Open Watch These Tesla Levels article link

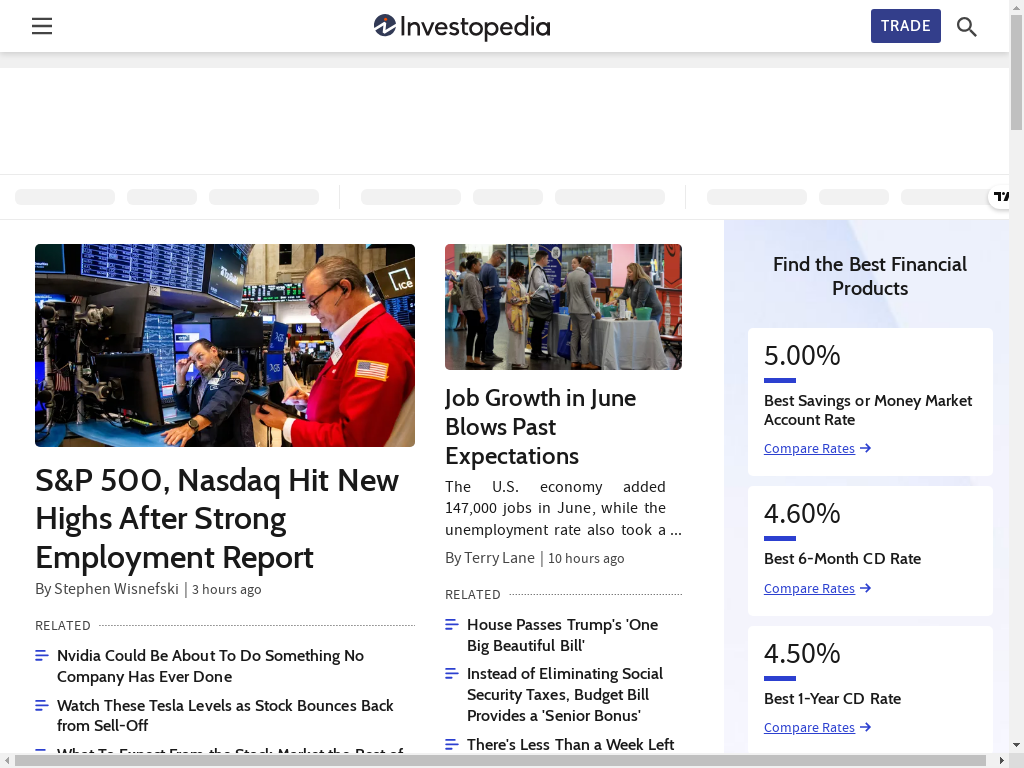(x=225, y=716)
